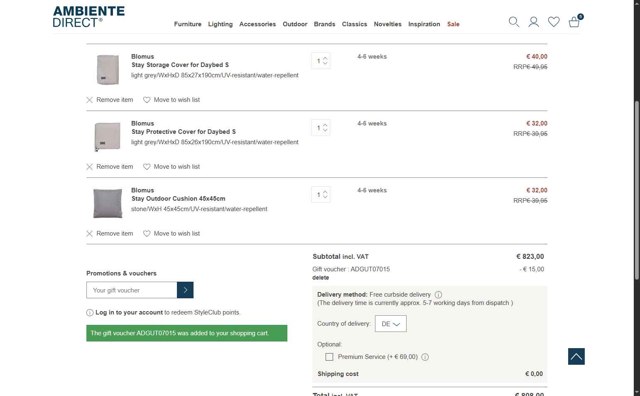Move Stay Storage Cover to wish list

171,100
